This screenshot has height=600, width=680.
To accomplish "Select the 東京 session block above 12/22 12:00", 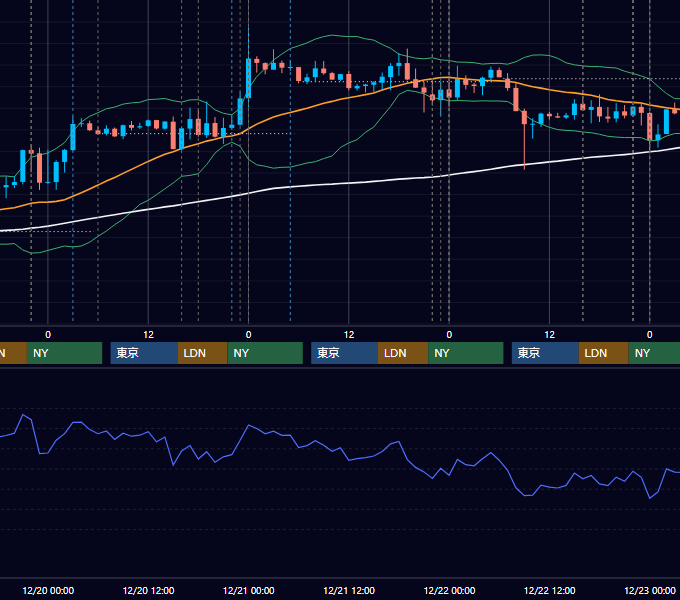I will pos(545,353).
